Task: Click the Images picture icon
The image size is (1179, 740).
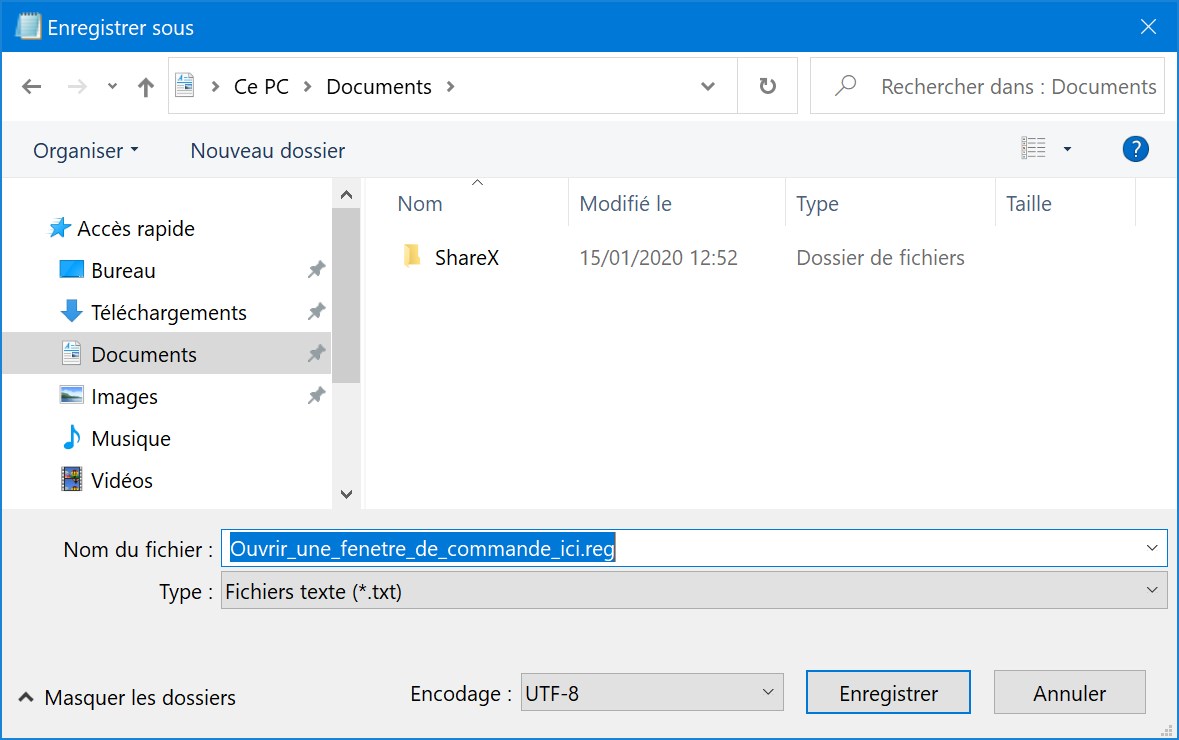Action: click(71, 395)
